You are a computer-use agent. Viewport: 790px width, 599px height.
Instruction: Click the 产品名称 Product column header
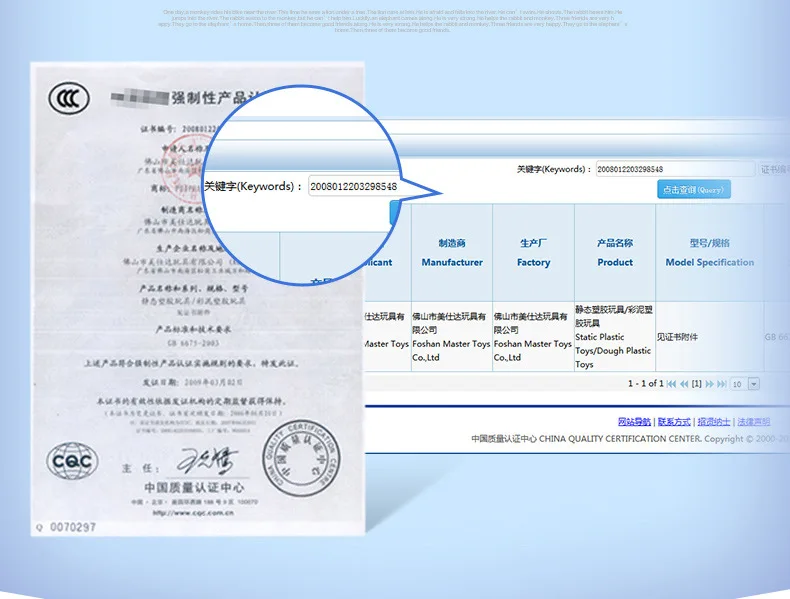615,252
